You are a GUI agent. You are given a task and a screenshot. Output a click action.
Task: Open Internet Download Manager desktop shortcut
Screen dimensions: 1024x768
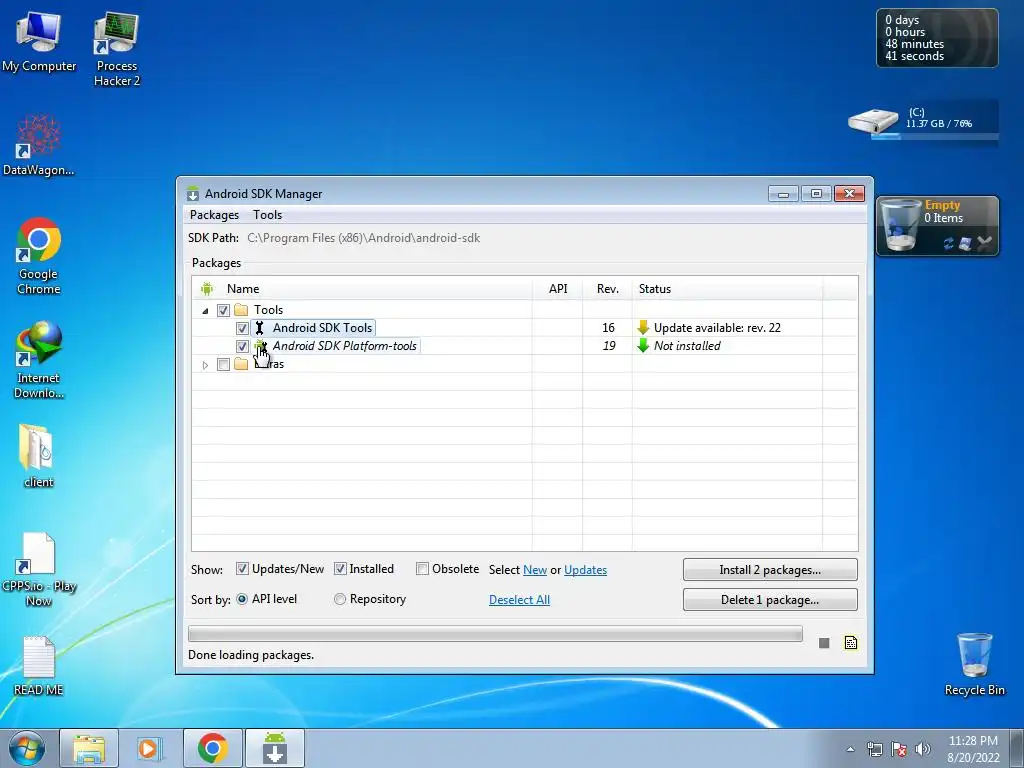[x=39, y=360]
